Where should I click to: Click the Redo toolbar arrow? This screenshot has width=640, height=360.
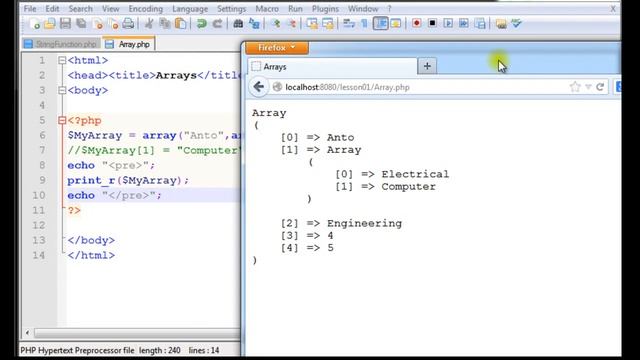click(x=217, y=24)
